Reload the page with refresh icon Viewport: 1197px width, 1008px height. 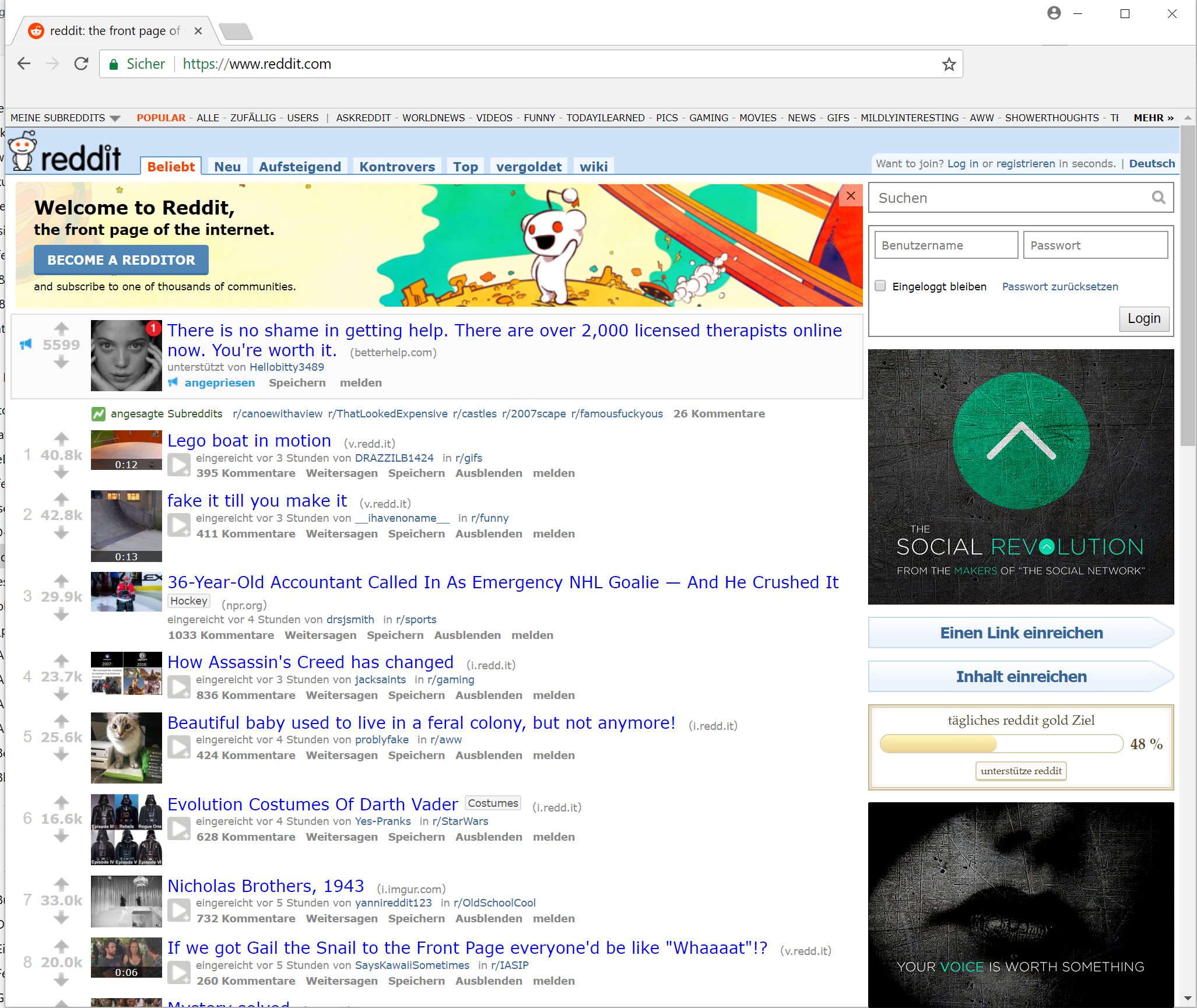[x=81, y=64]
